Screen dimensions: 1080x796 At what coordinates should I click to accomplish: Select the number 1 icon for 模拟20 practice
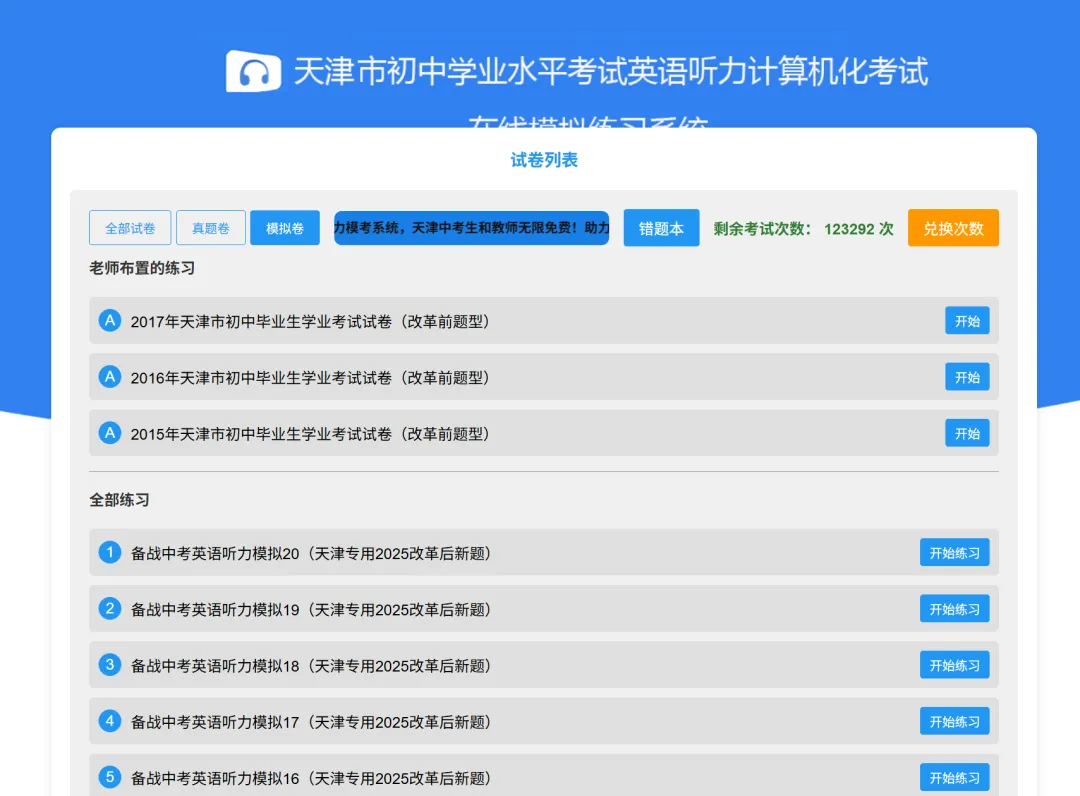pos(110,552)
